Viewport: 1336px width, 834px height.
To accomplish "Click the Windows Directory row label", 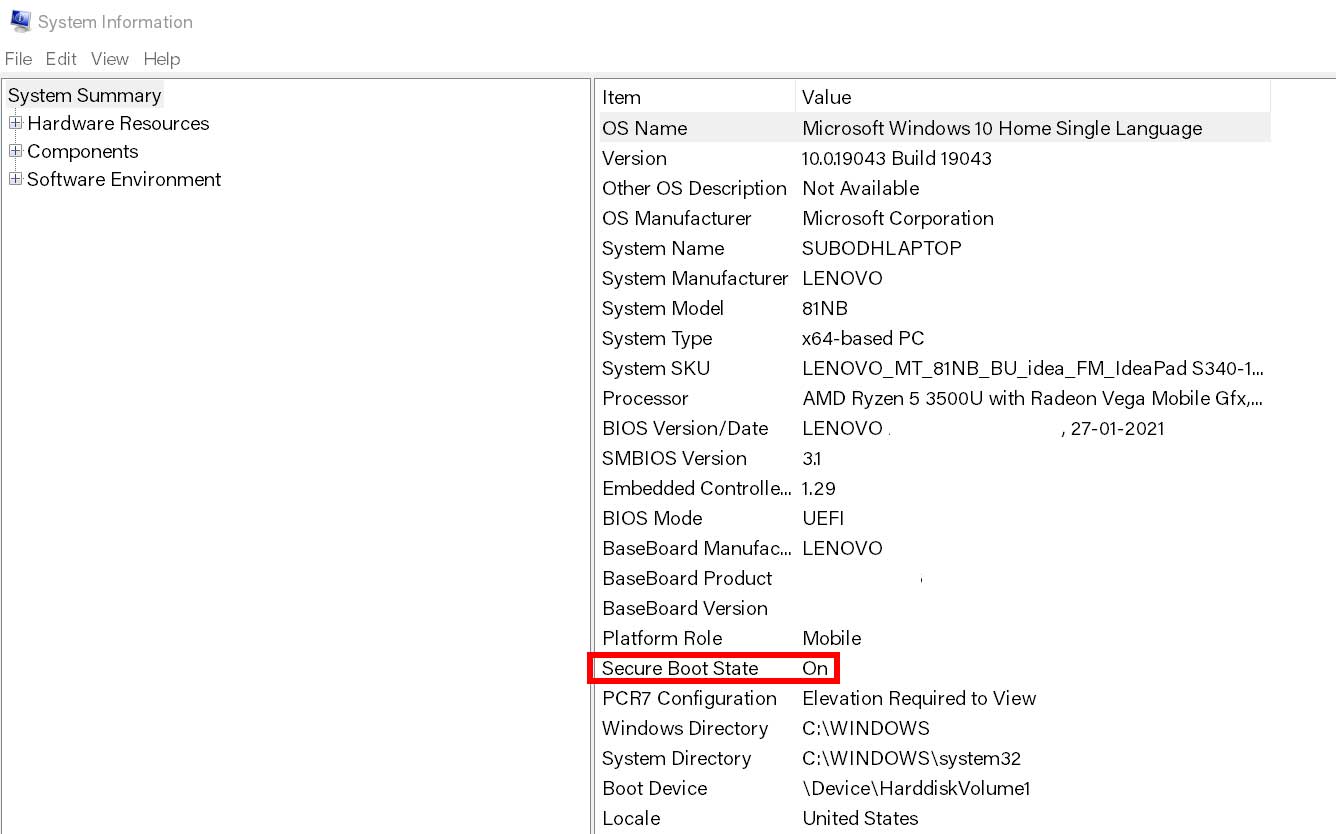I will [685, 728].
